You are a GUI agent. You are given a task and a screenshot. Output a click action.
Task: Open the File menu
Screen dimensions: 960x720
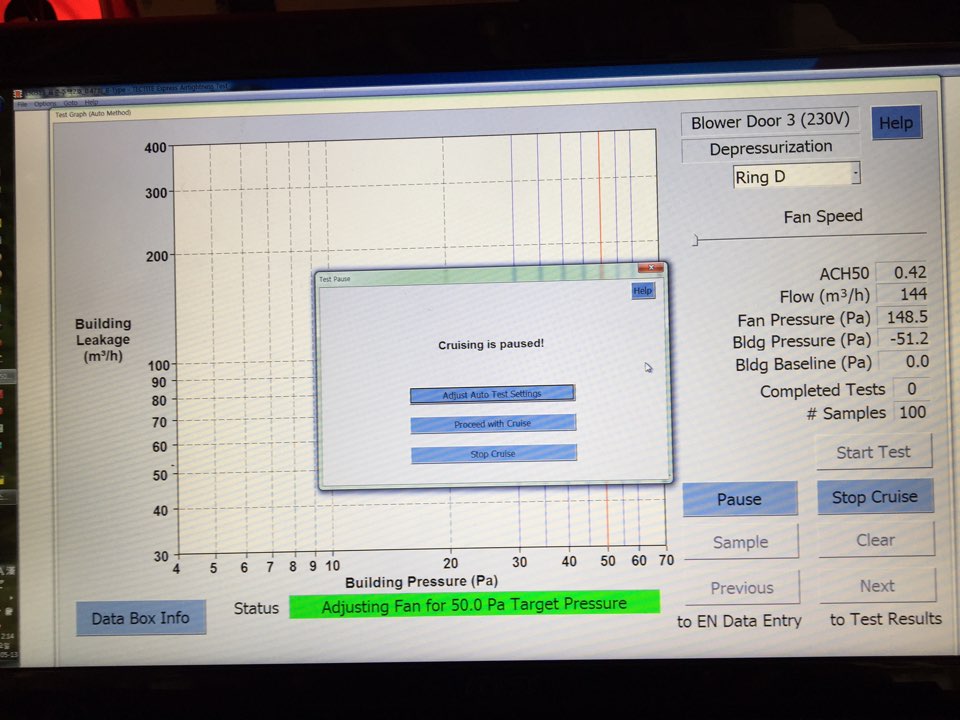point(22,103)
